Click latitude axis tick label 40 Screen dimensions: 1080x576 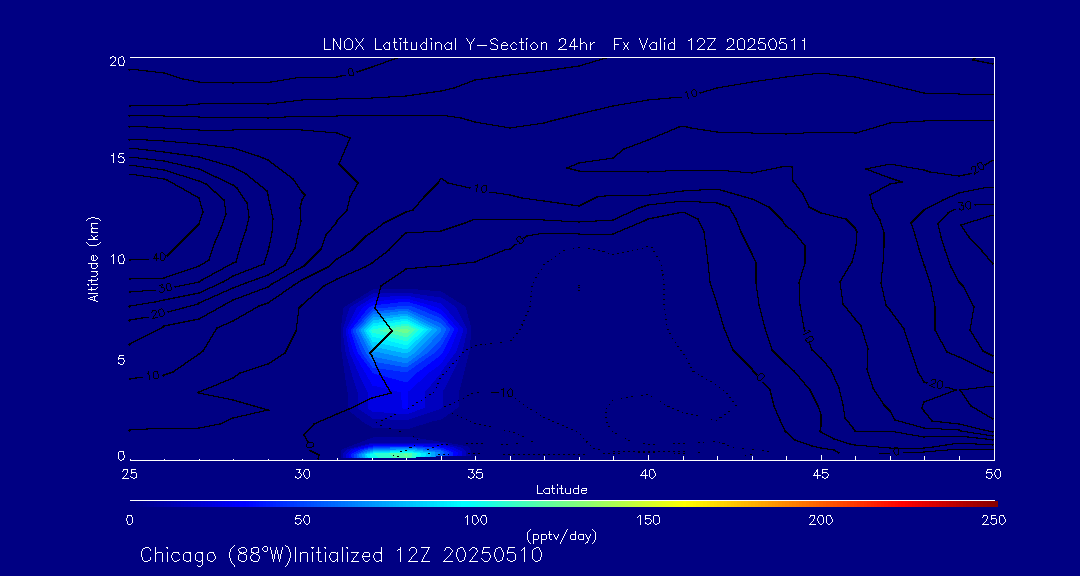tap(648, 474)
